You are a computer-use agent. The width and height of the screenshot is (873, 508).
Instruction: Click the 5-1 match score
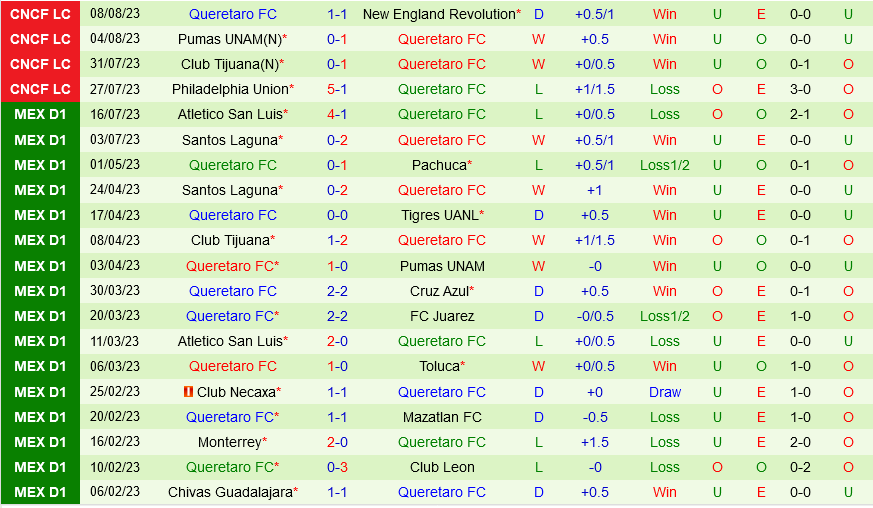(x=337, y=89)
